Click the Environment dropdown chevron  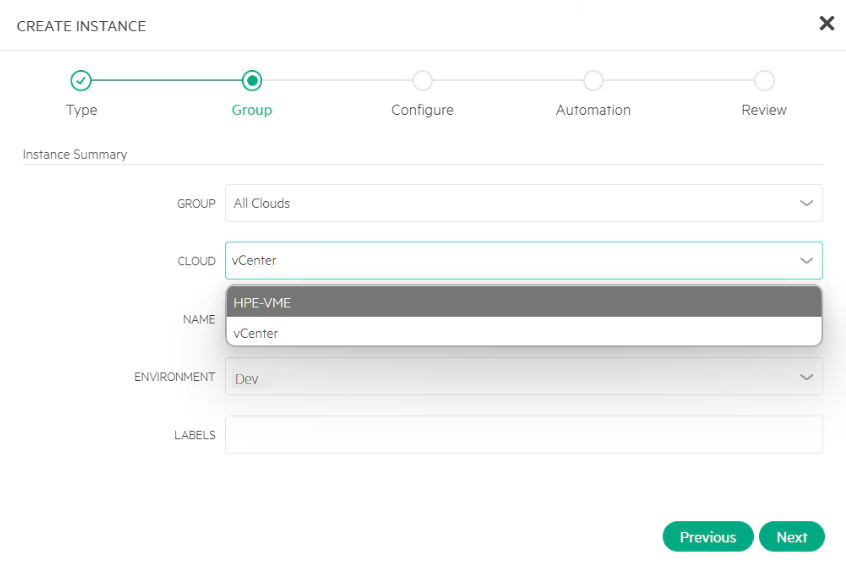click(806, 377)
